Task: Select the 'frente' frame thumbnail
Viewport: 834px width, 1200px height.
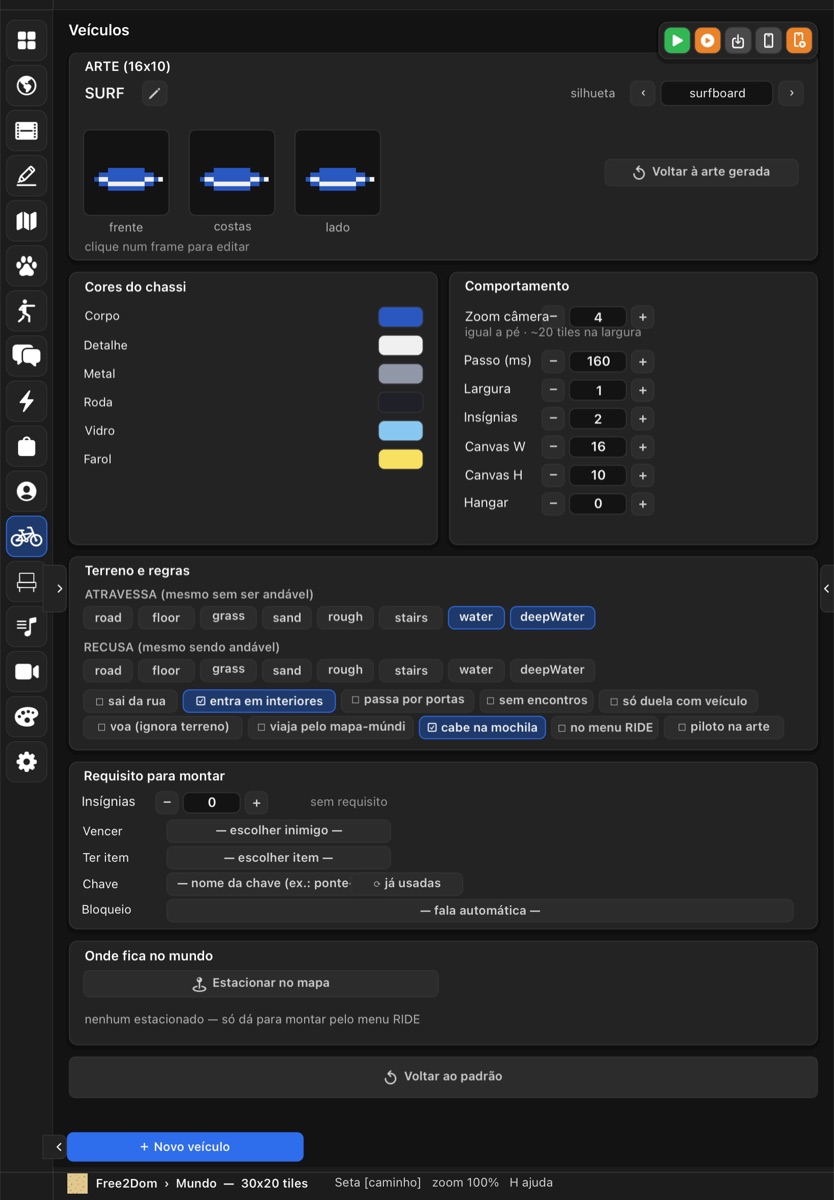Action: (126, 172)
